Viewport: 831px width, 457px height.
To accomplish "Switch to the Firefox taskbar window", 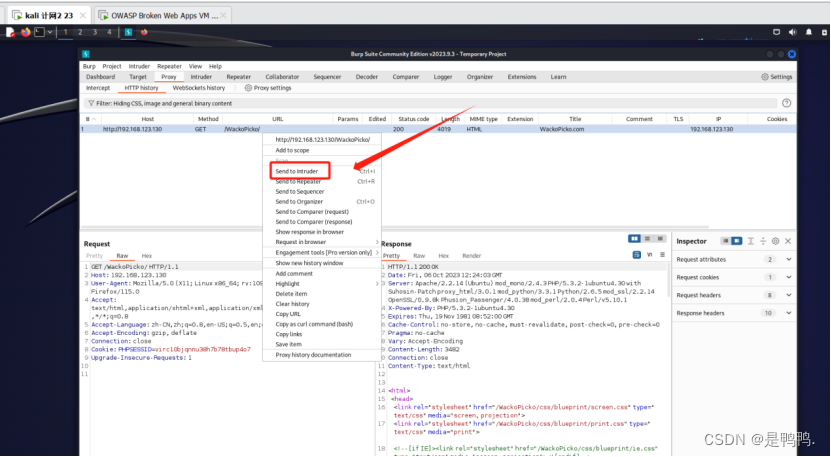I will click(x=144, y=32).
